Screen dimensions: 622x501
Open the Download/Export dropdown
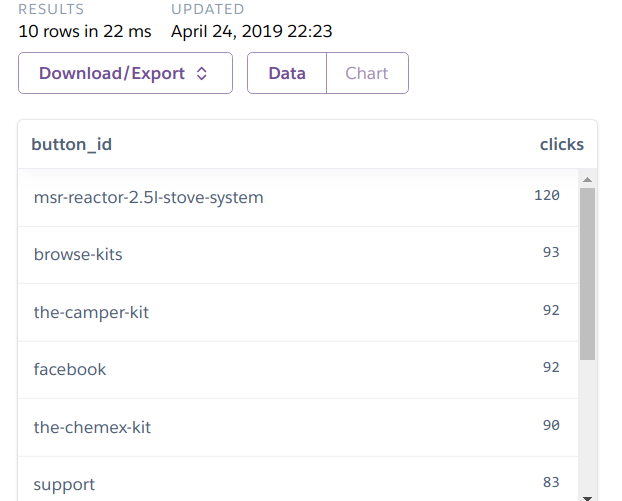(x=124, y=73)
